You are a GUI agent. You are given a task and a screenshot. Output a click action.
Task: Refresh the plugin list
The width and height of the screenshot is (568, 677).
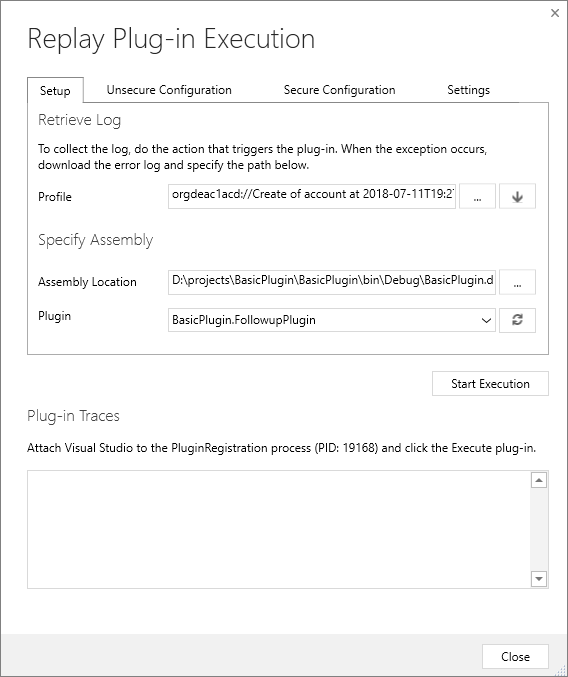click(517, 320)
